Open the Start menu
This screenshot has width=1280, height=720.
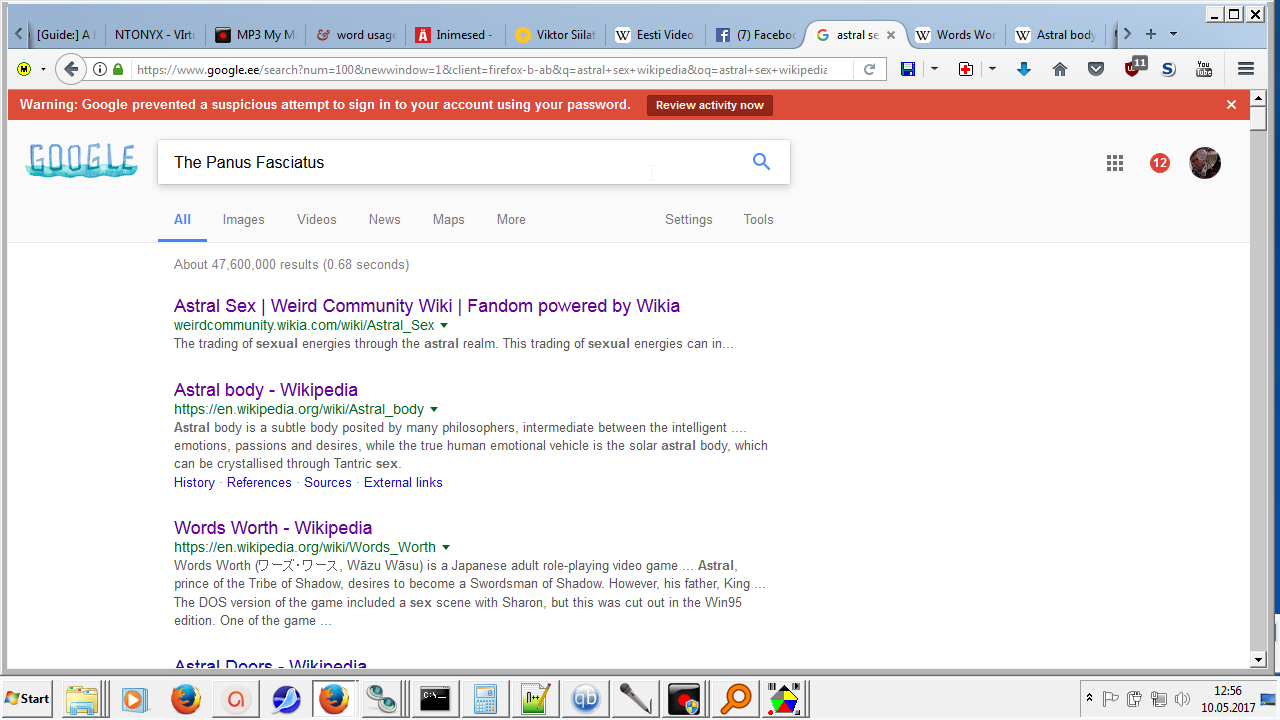coord(28,698)
